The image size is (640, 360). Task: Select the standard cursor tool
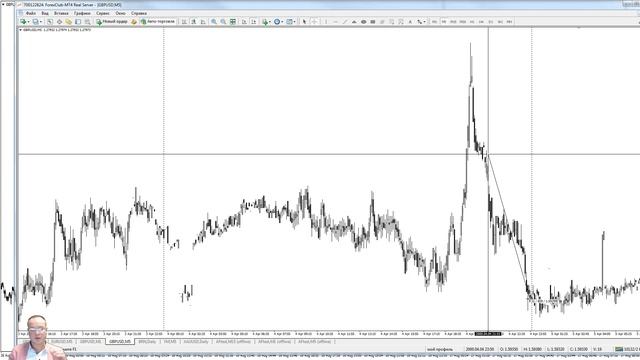[304, 22]
